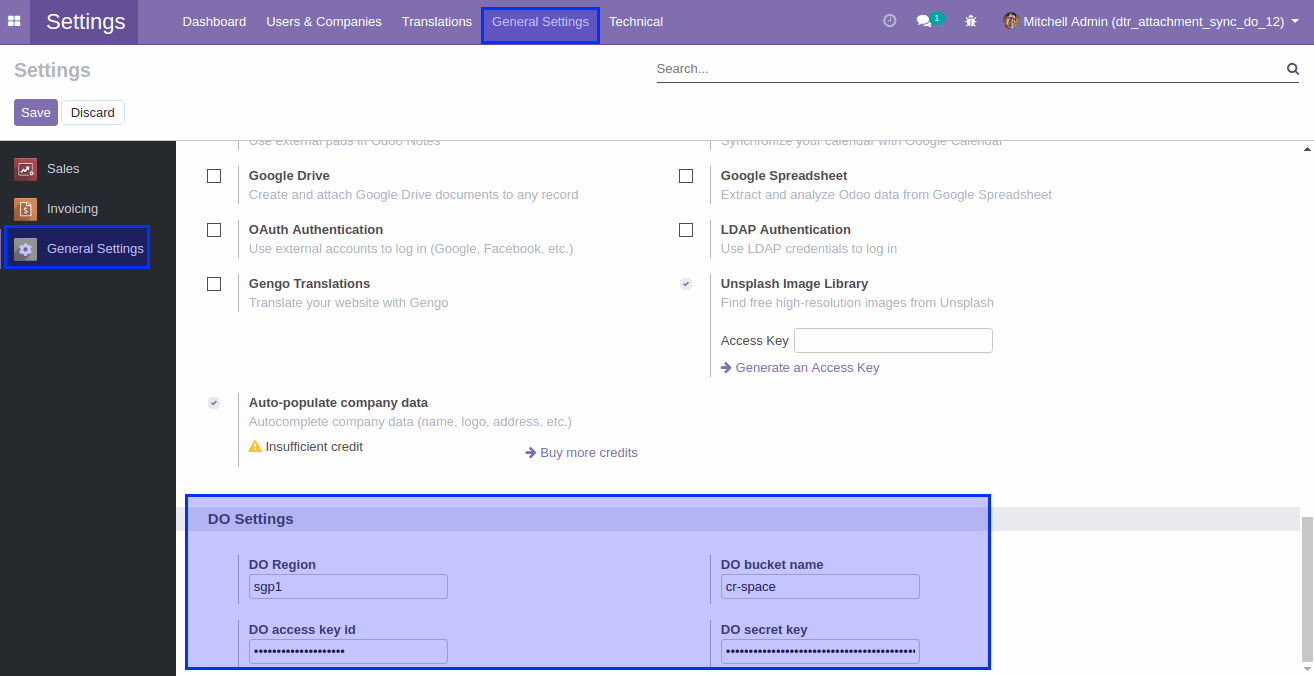
Task: Click the 'Settings' breadcrumb heading
Action: click(52, 70)
